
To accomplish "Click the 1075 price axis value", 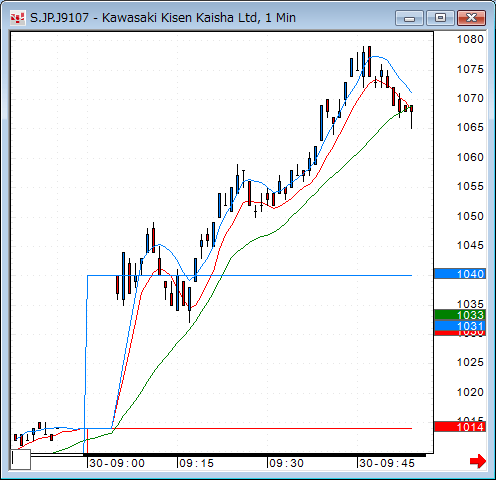I will tap(470, 69).
